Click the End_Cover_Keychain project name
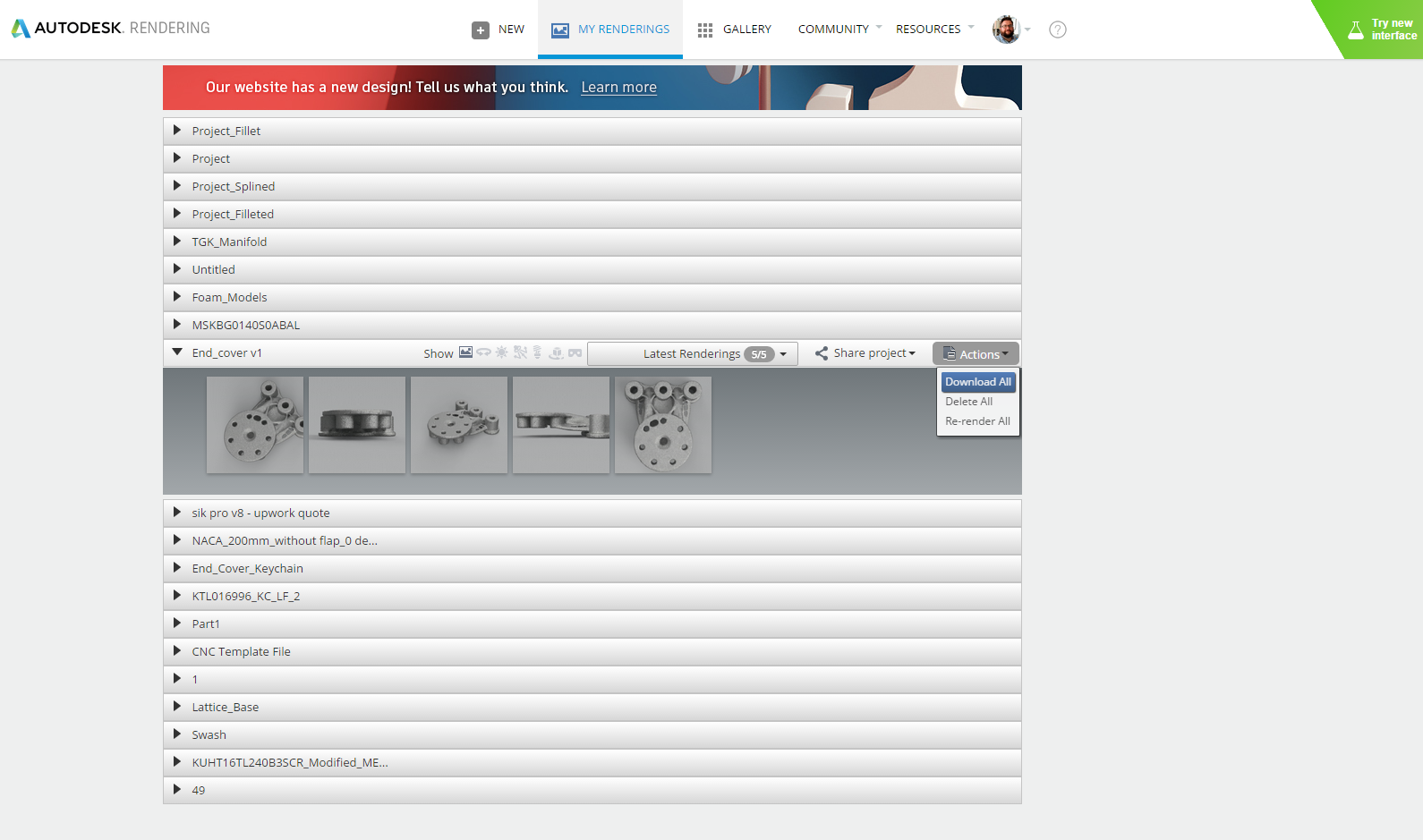The image size is (1423, 840). 248,569
